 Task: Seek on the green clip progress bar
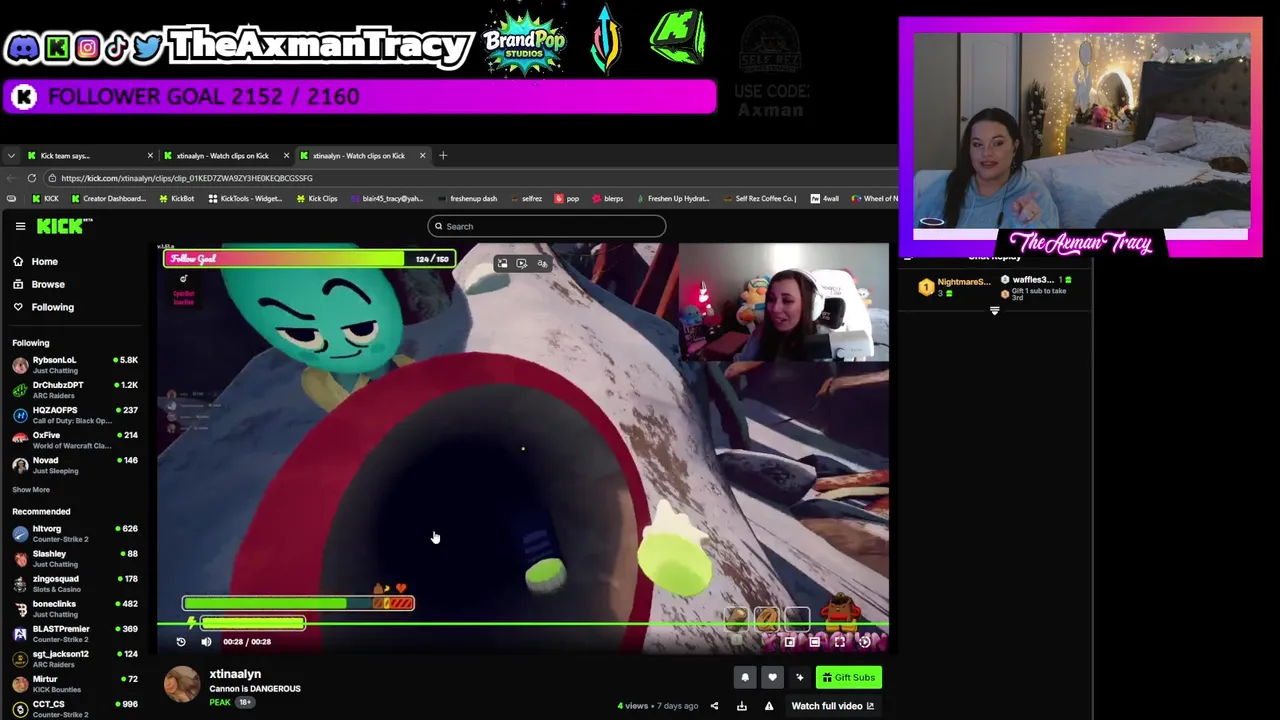(522, 625)
